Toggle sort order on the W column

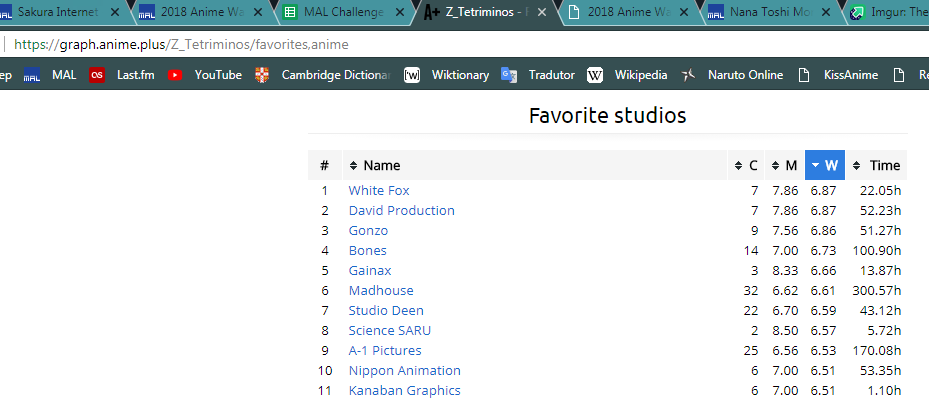tap(825, 165)
